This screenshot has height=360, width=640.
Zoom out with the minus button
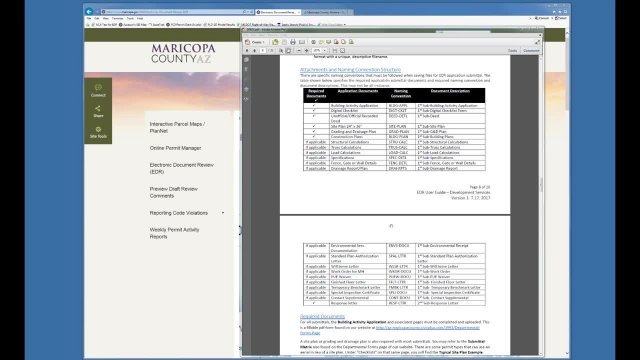click(299, 51)
